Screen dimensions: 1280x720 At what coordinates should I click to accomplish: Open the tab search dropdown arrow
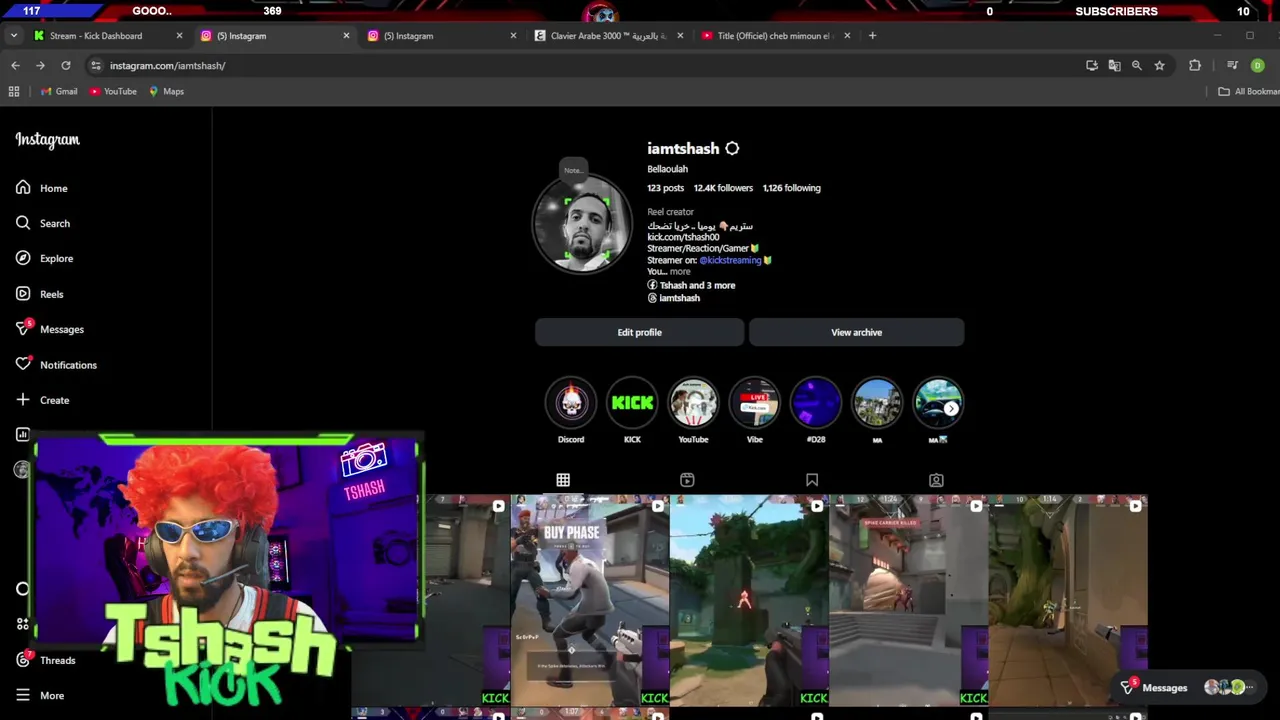tap(13, 36)
